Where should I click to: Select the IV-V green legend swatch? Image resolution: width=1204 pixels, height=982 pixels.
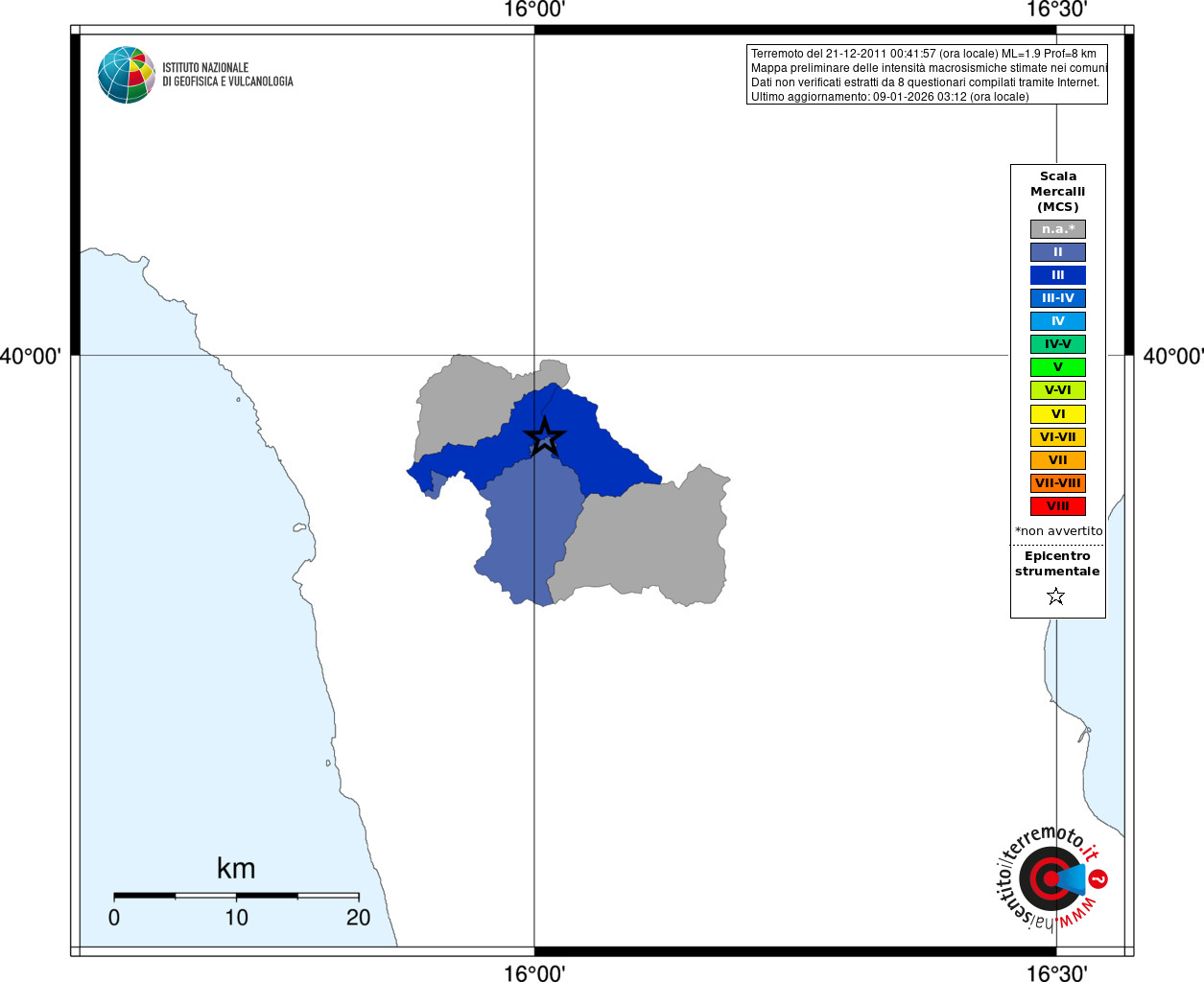(1058, 344)
